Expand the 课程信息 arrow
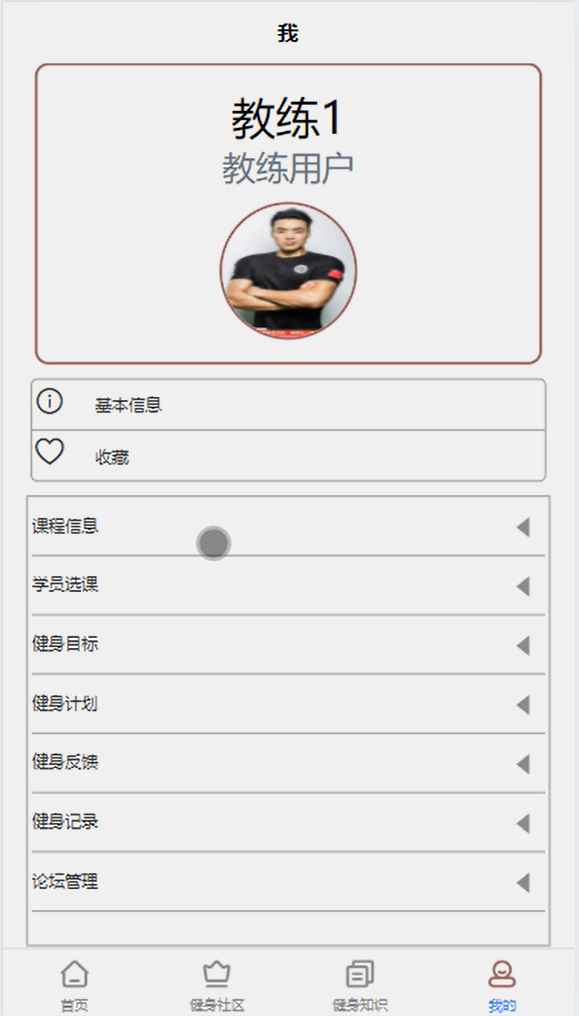 (523, 527)
